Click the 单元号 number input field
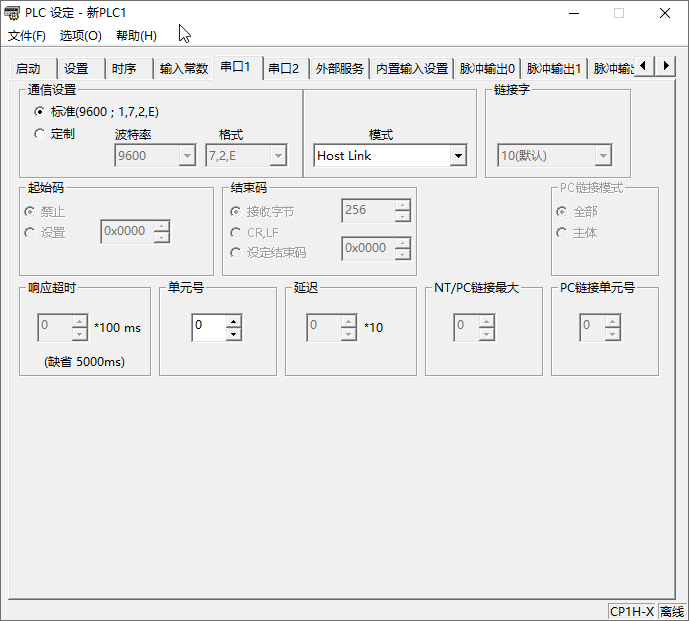This screenshot has width=689, height=621. 207,326
